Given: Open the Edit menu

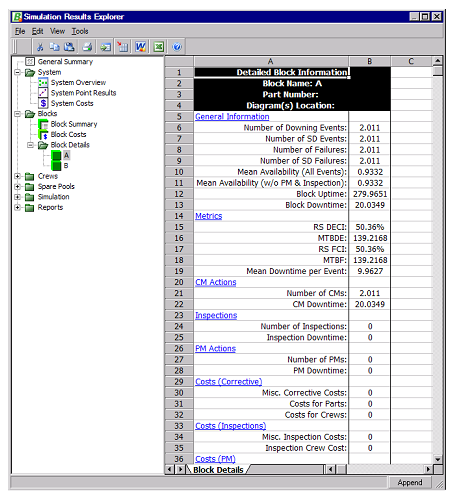Looking at the screenshot, I should click(38, 31).
